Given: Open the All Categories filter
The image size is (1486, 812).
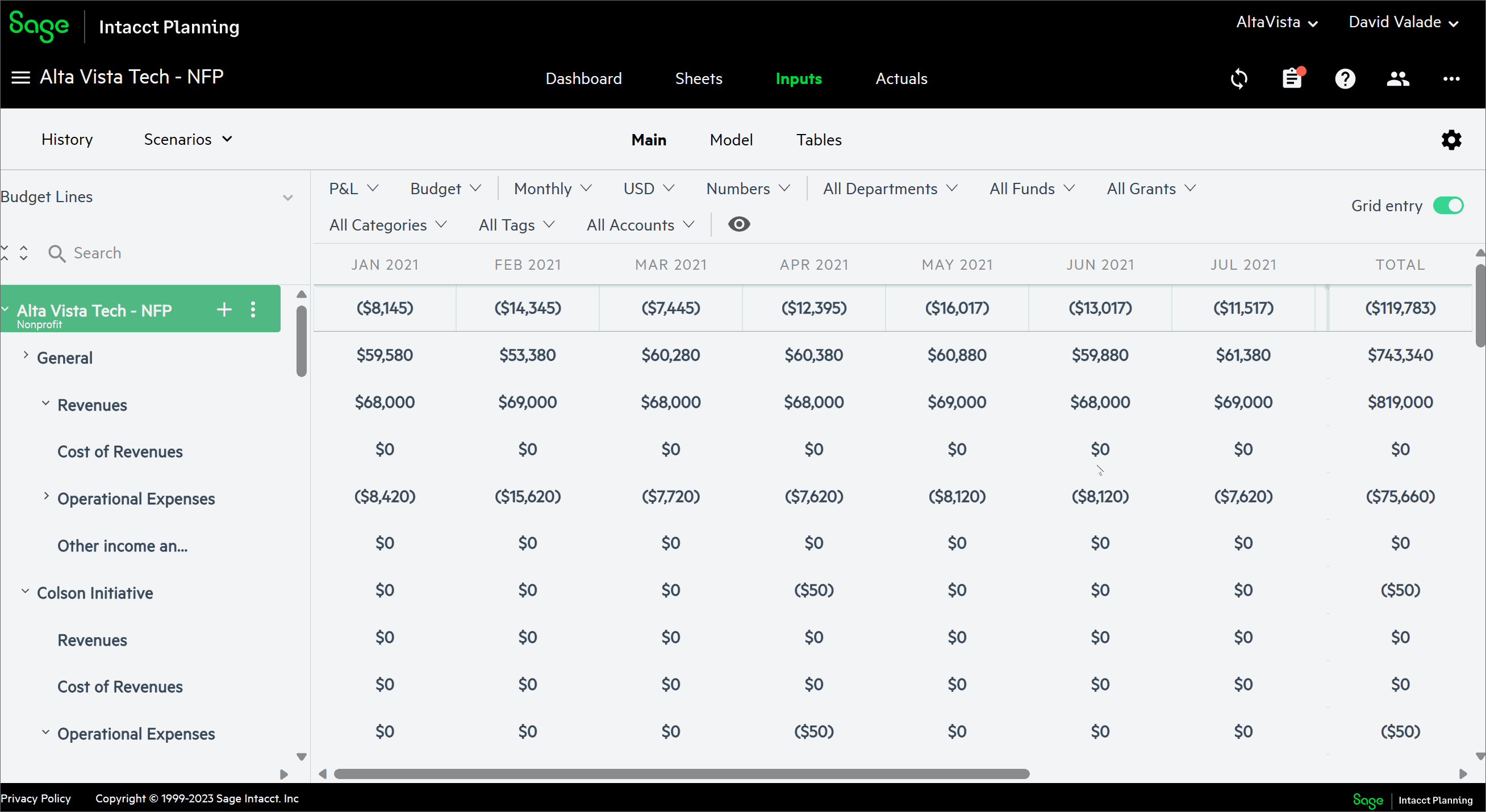Looking at the screenshot, I should 387,225.
